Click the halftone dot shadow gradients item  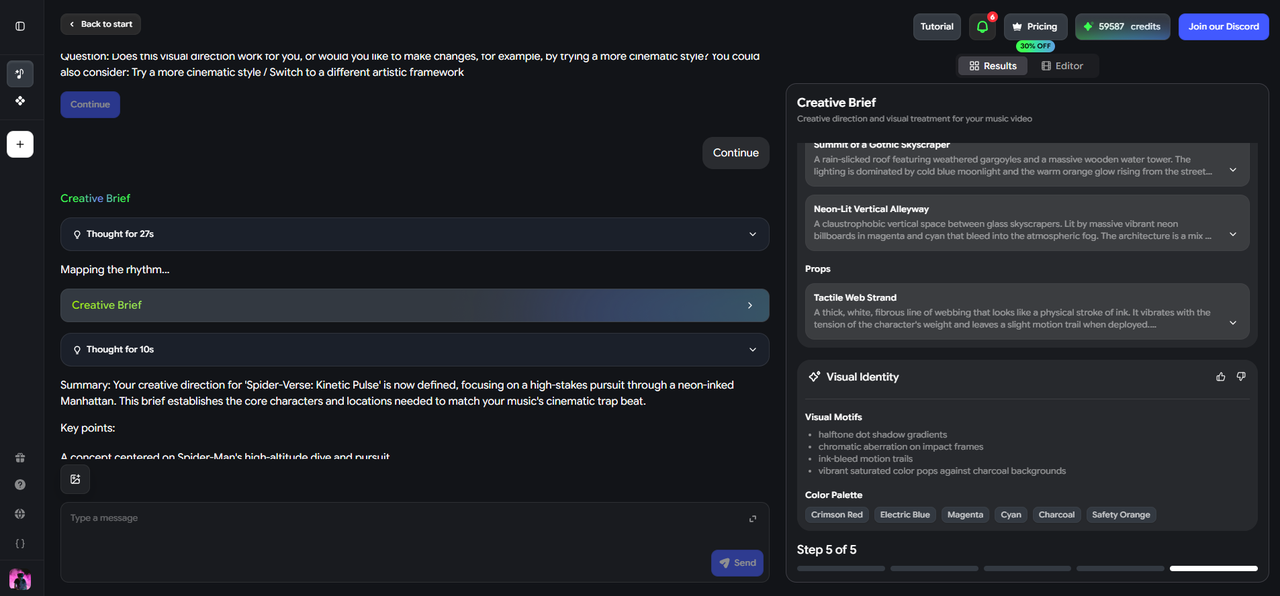point(883,435)
